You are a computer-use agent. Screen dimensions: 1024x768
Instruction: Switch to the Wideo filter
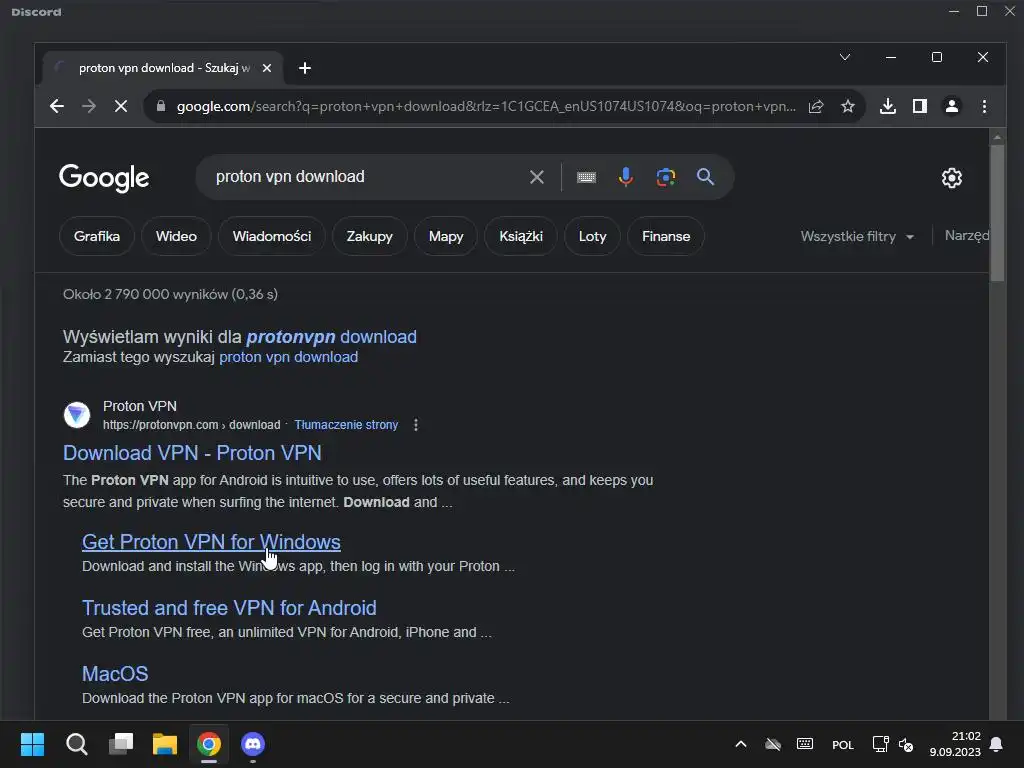pyautogui.click(x=176, y=236)
